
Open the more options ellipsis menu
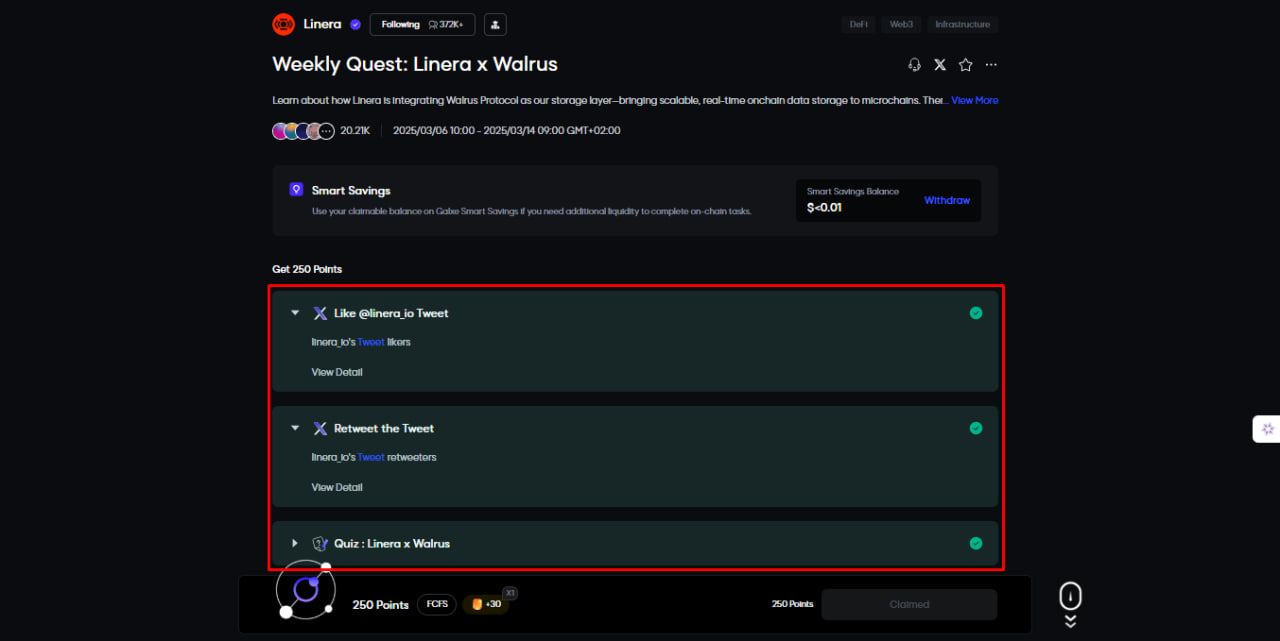(991, 64)
